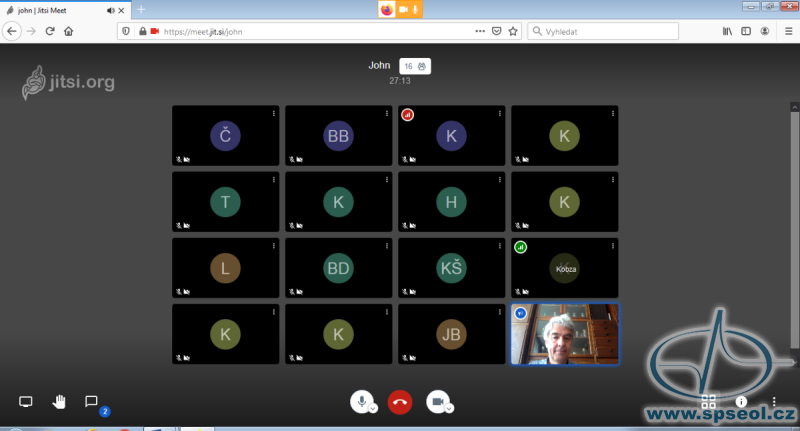Open Jitsi more actions vertical dots menu
This screenshot has width=800, height=431.
(x=774, y=401)
